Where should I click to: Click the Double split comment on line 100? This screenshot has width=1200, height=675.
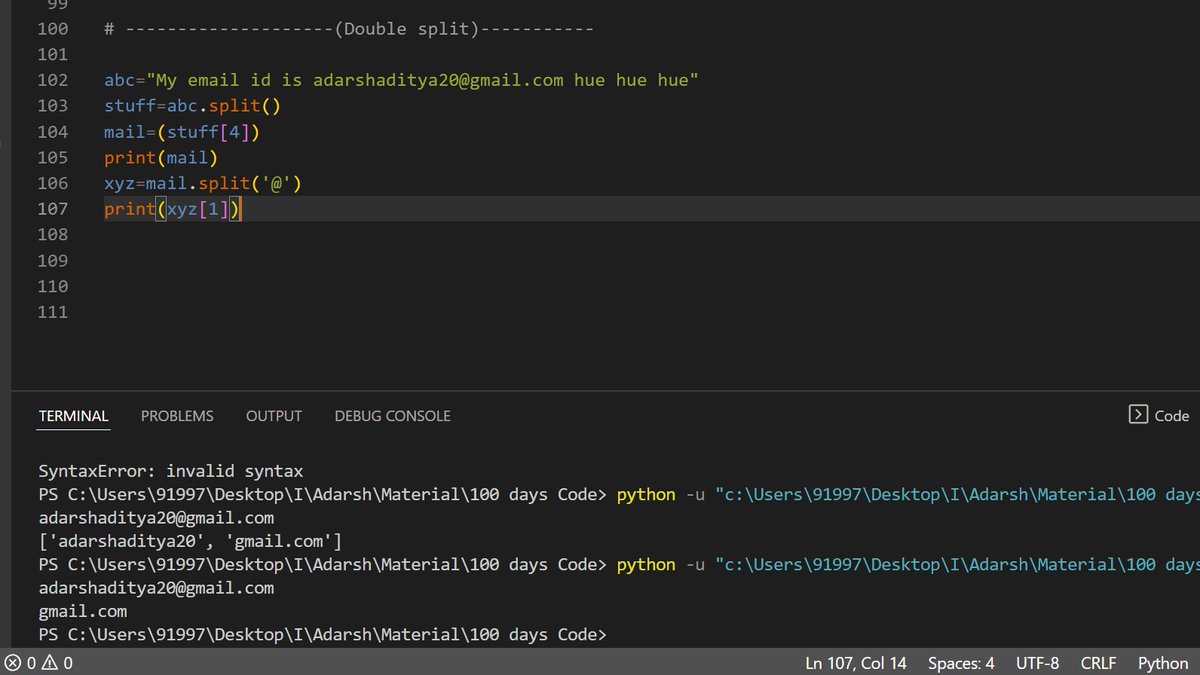pos(349,29)
